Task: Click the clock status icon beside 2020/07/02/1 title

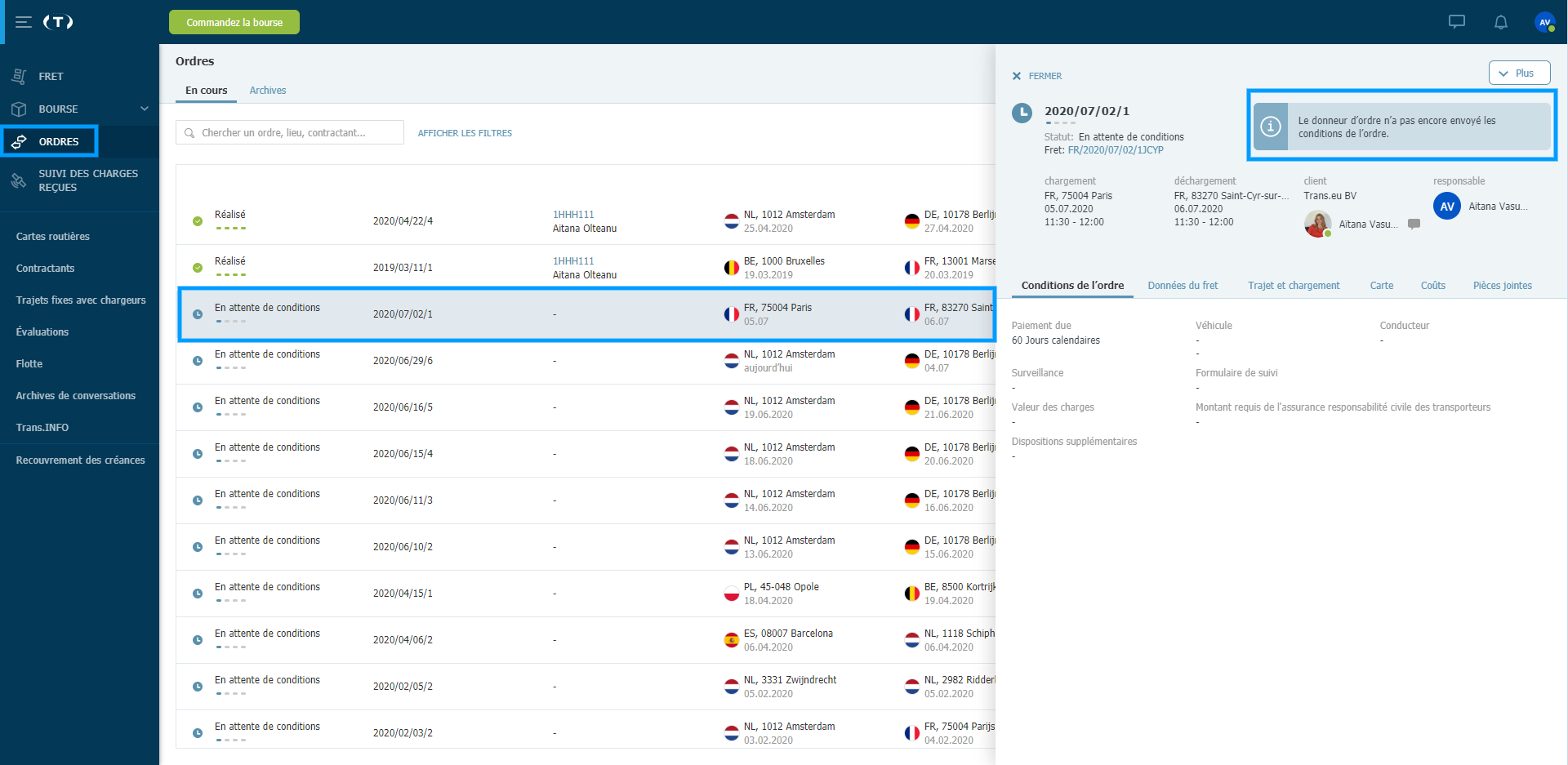Action: (1022, 113)
